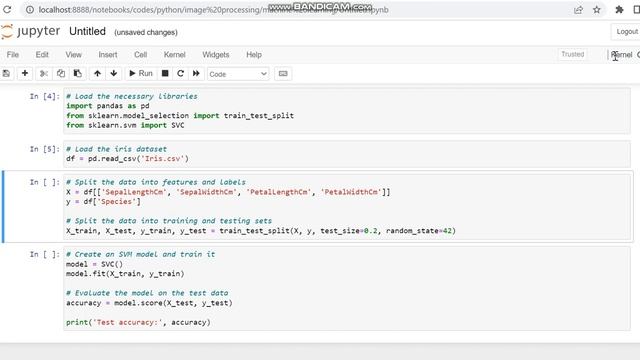
Task: Rename the notebook title Untitled
Action: 87,31
